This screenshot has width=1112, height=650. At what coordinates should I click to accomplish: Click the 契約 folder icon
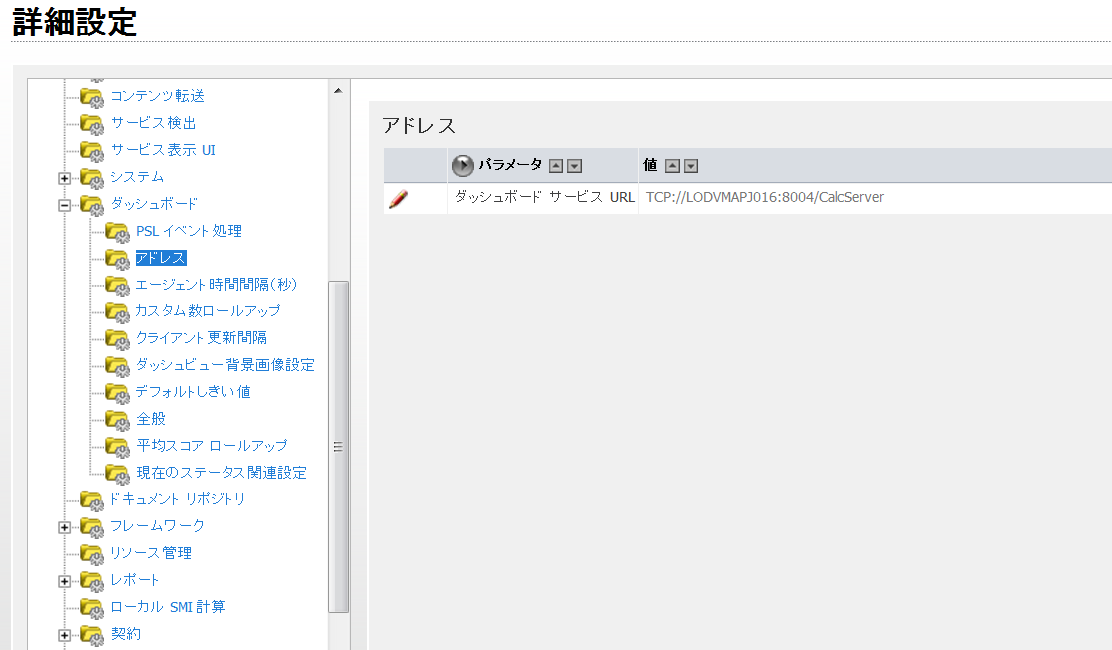(92, 634)
